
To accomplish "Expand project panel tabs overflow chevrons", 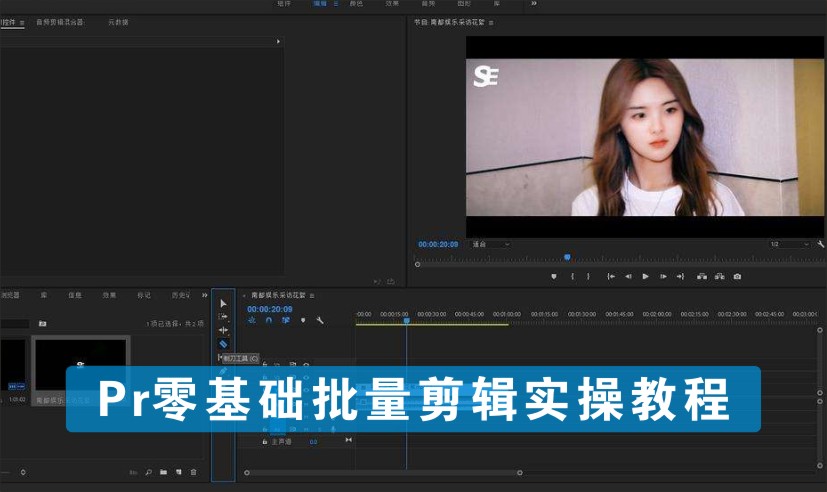I will (x=205, y=295).
